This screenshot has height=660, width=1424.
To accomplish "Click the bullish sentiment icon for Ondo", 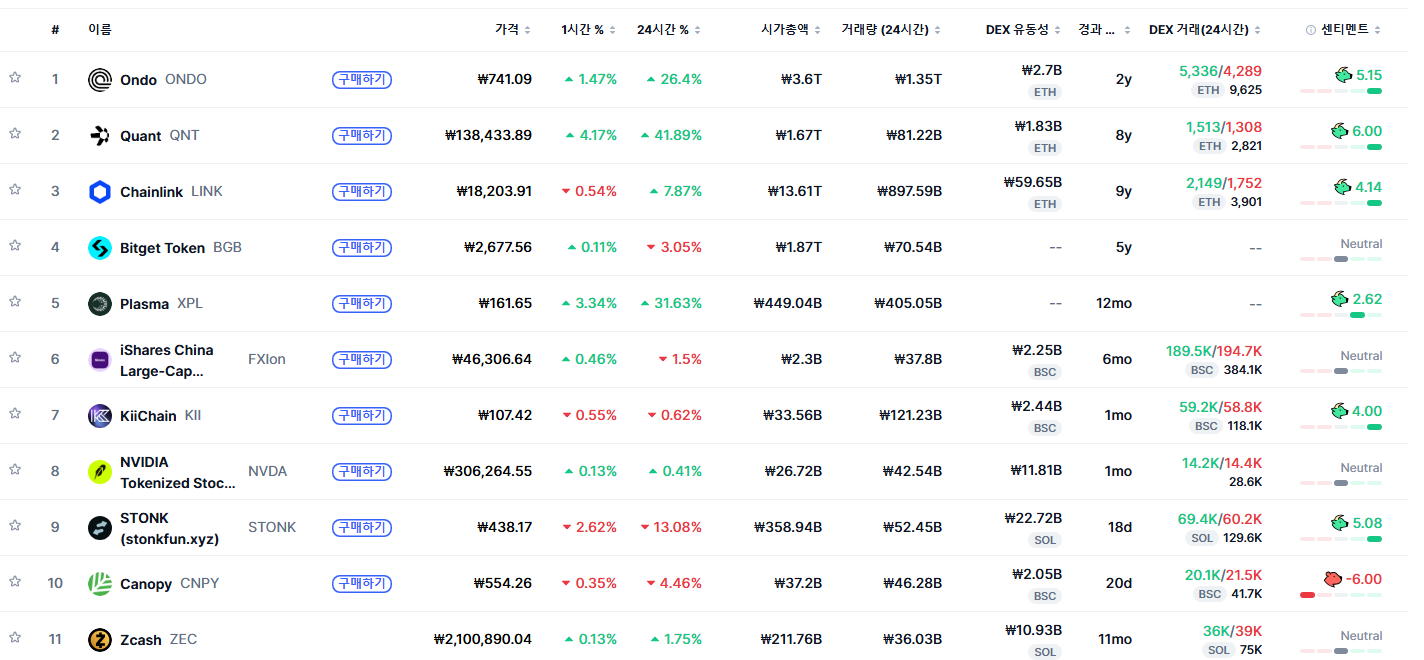I will click(x=1343, y=75).
